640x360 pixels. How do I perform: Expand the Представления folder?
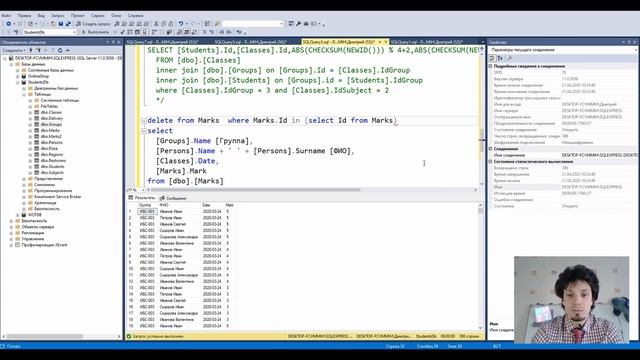24,179
